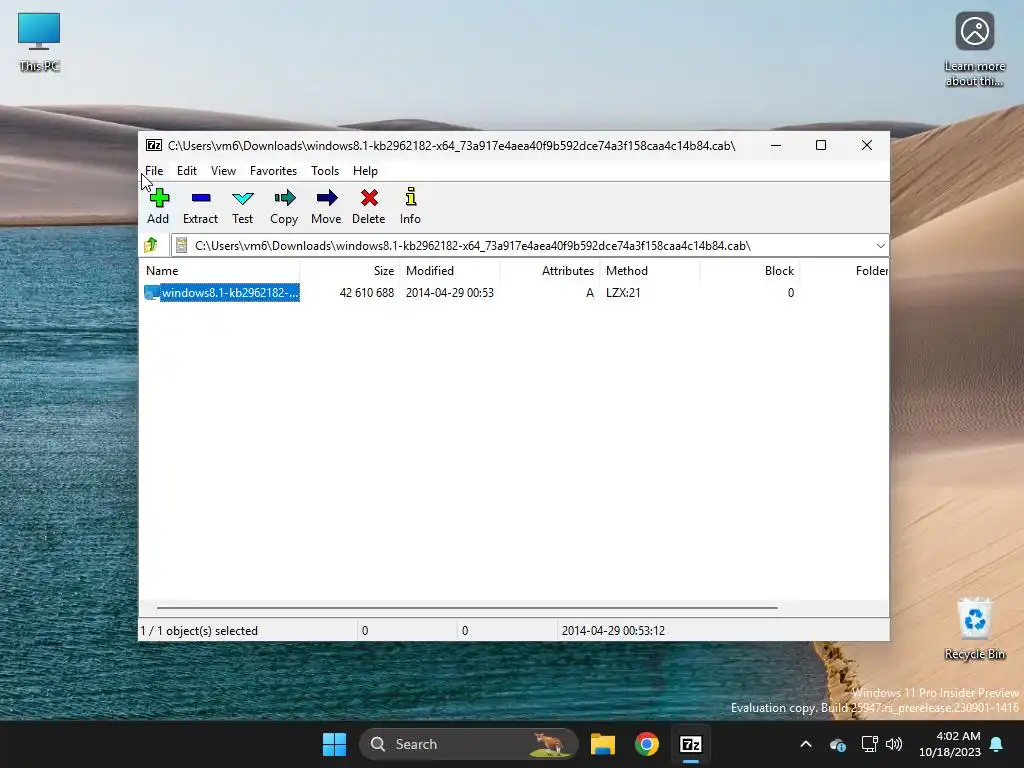Screen dimensions: 1024x768
Task: Click the Copy toolbar icon
Action: [284, 198]
